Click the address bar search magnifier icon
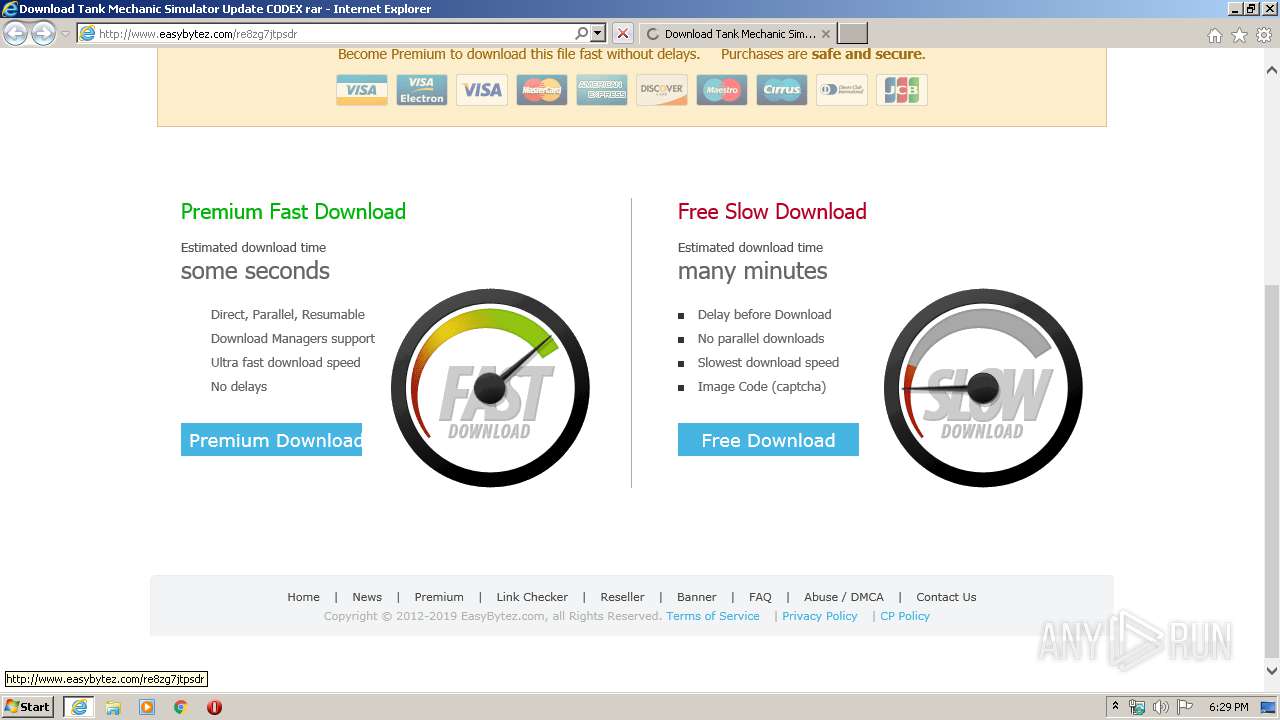 [x=582, y=34]
